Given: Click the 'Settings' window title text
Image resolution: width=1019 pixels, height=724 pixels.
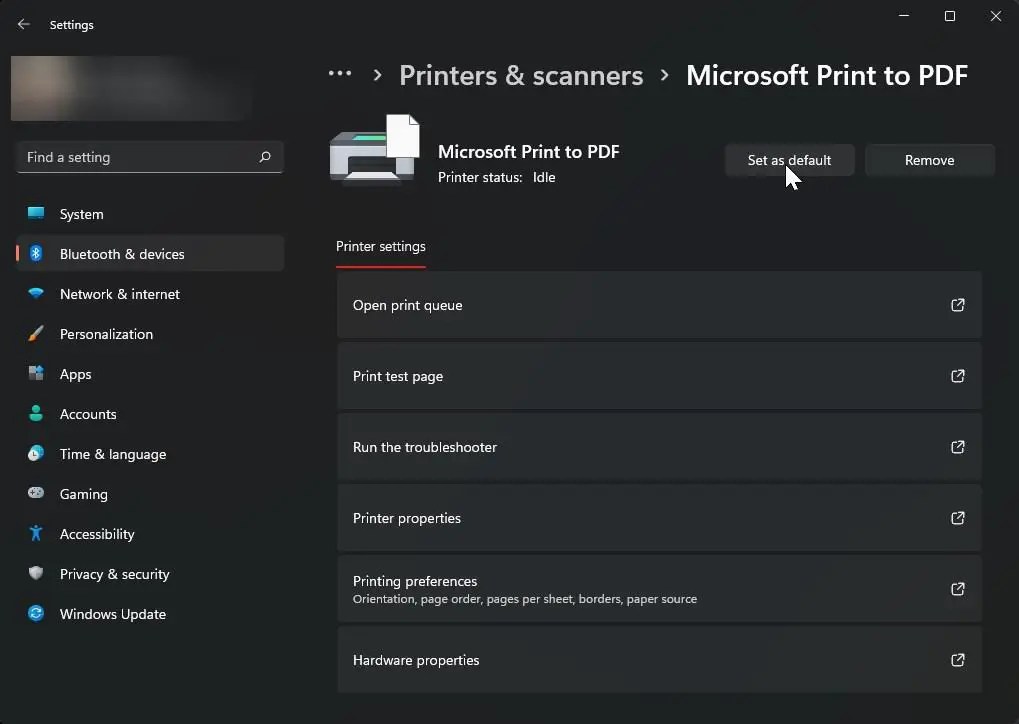Looking at the screenshot, I should (71, 25).
